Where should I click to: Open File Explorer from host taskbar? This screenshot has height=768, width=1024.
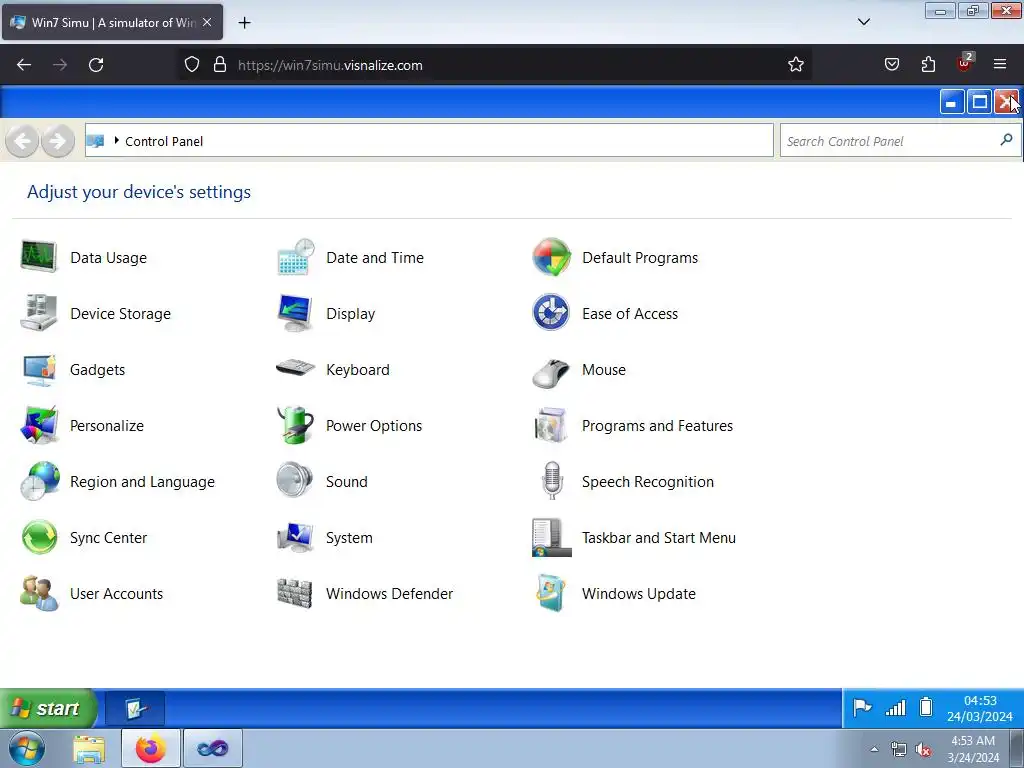89,748
